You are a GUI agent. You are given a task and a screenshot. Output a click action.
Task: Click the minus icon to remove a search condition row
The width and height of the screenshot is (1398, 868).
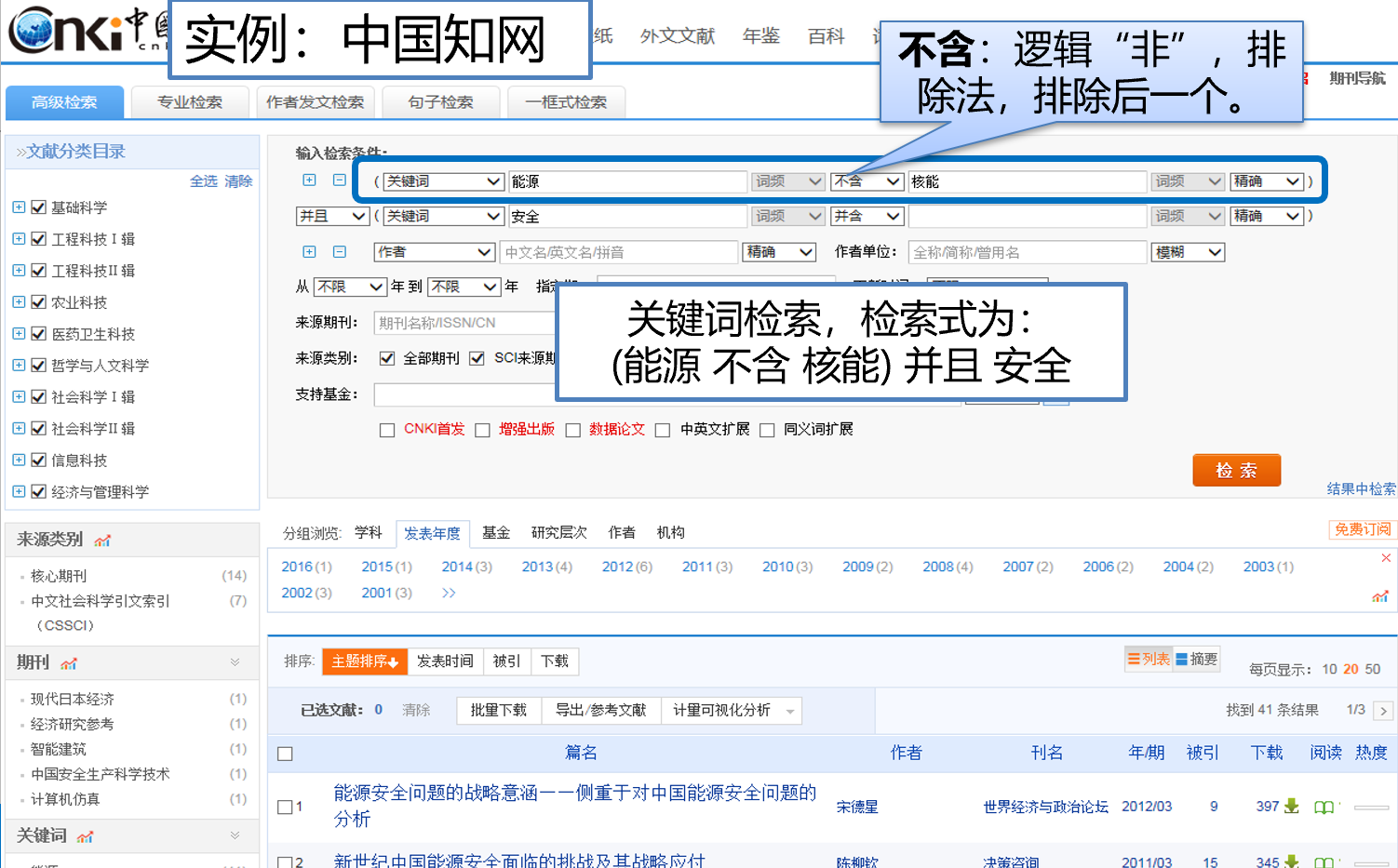338,180
